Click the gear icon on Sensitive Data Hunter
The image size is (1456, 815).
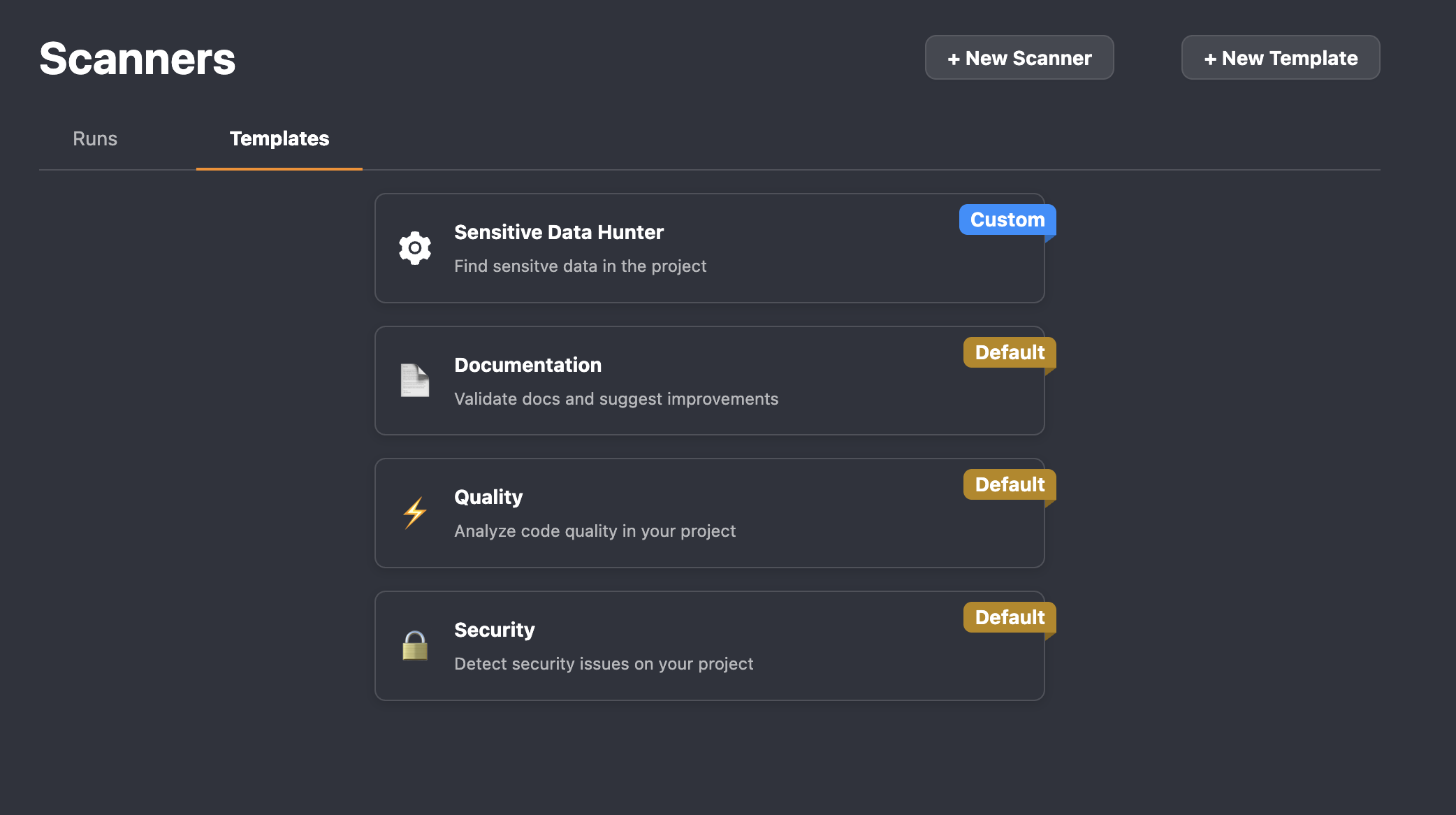[x=414, y=248]
